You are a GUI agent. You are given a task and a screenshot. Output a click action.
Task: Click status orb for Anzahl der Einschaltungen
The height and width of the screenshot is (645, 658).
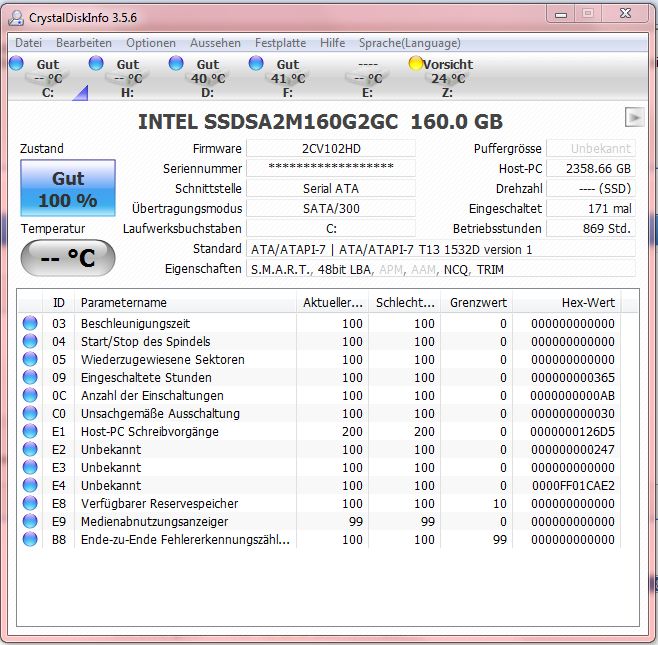[30, 395]
